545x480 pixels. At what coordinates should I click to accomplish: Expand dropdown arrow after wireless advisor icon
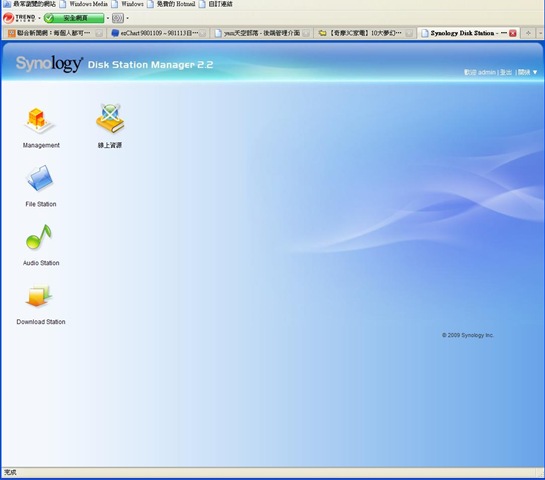[128, 18]
